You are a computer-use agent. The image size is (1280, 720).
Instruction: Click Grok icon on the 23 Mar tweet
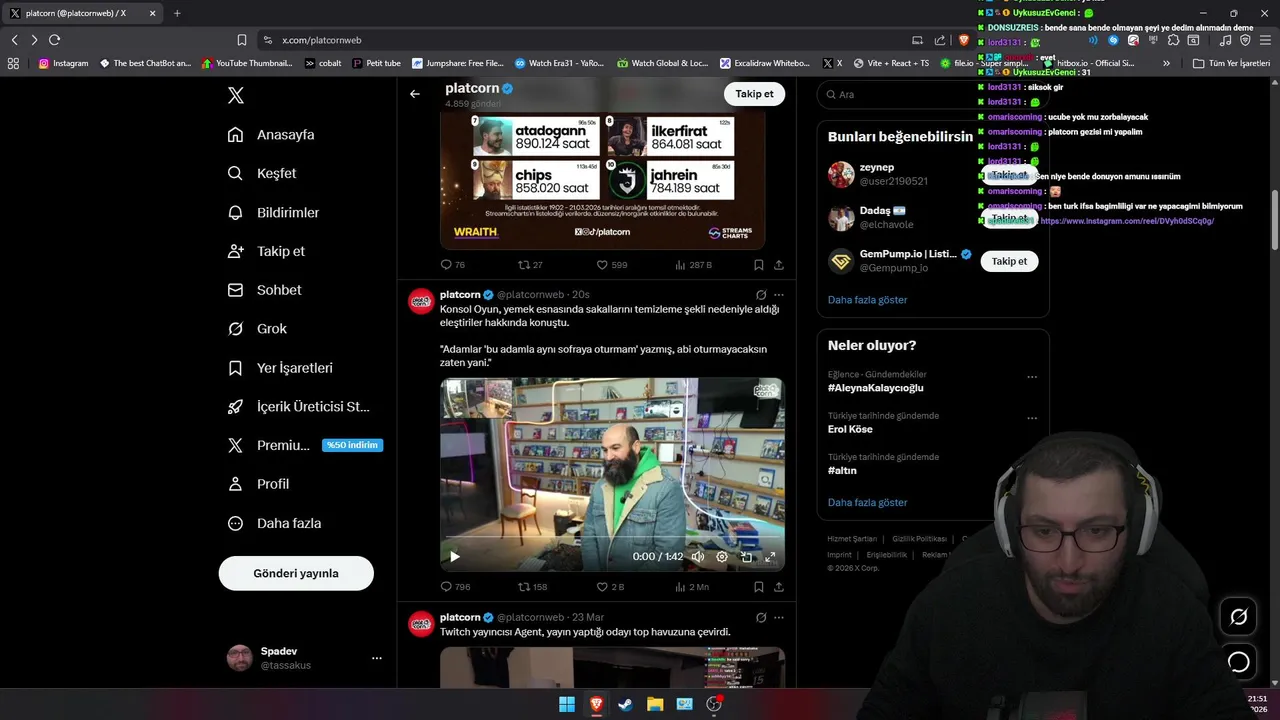click(761, 617)
